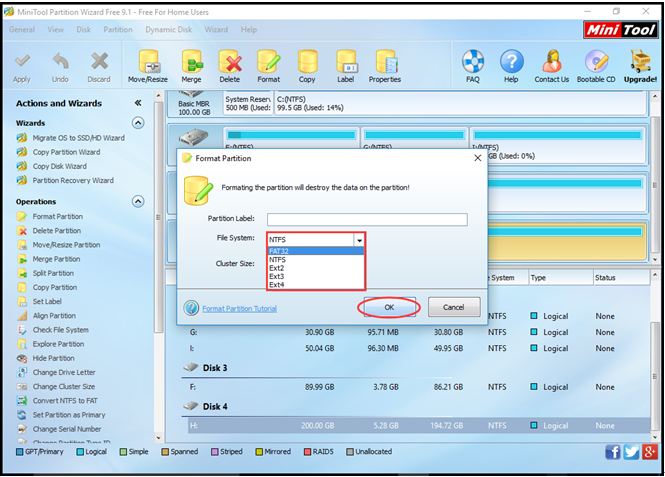Image resolution: width=665 pixels, height=477 pixels.
Task: Select the Merge toolbar icon
Action: click(x=192, y=62)
